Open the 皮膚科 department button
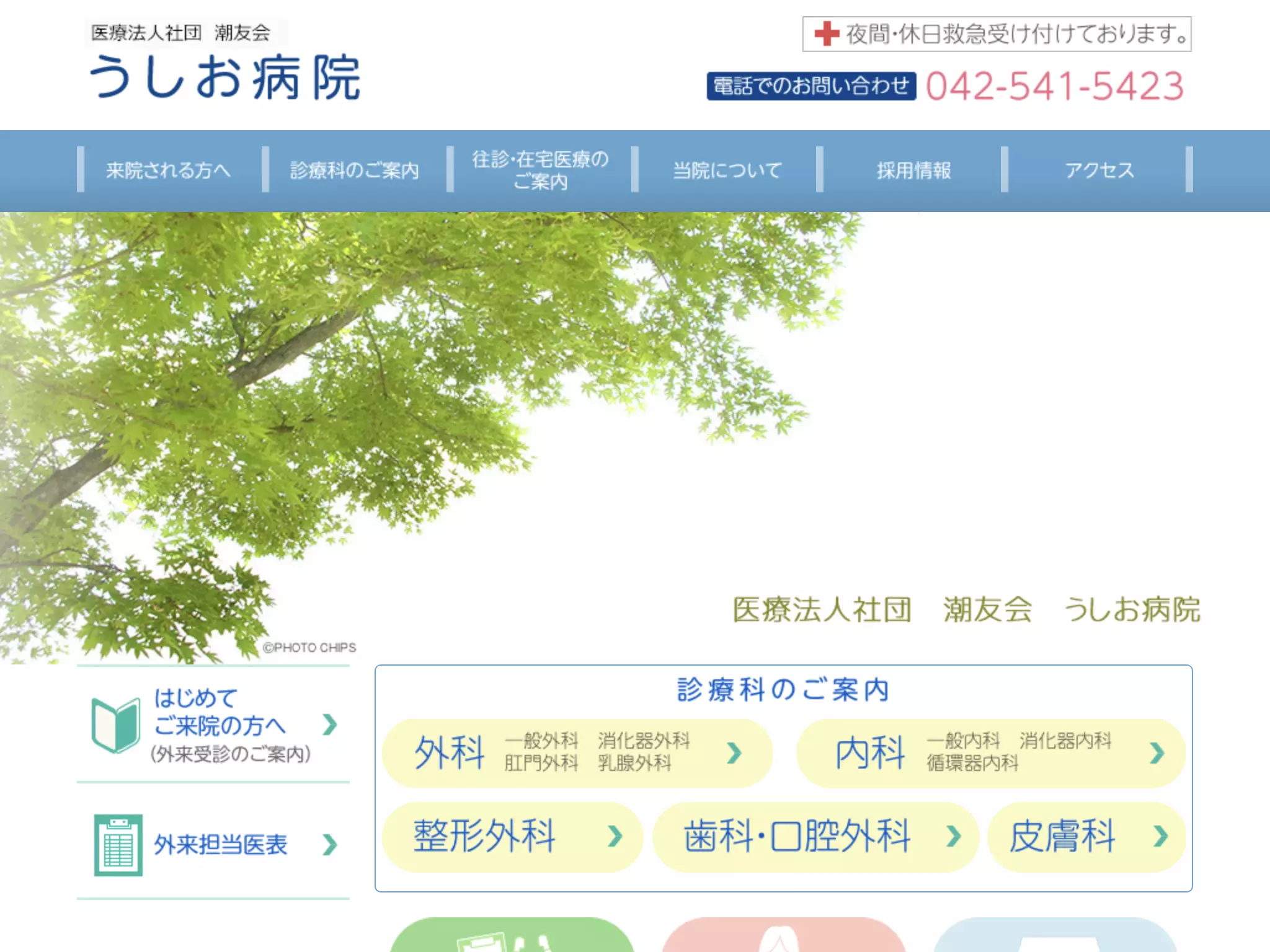Viewport: 1270px width, 952px height. (1086, 837)
